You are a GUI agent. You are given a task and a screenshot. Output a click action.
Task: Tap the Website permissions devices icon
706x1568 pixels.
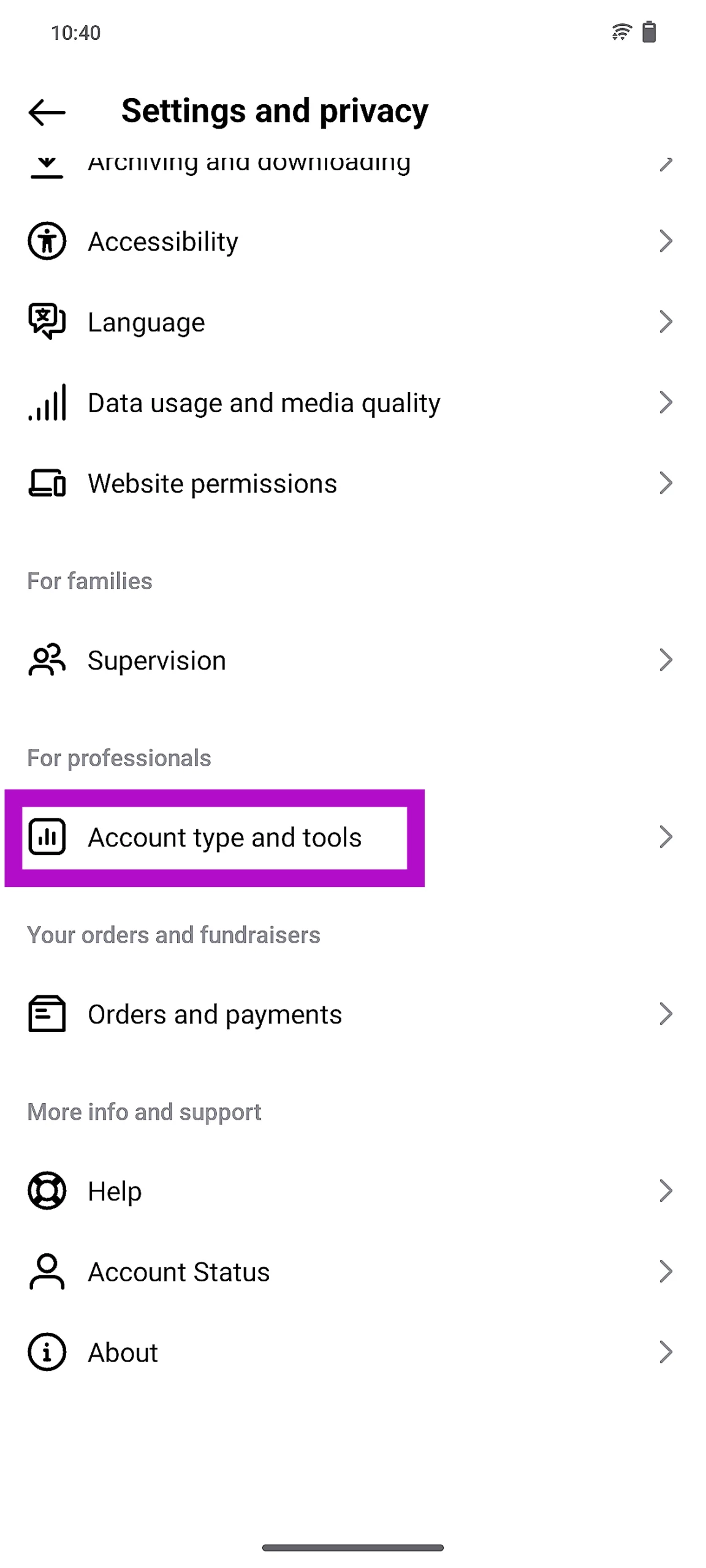[x=47, y=483]
